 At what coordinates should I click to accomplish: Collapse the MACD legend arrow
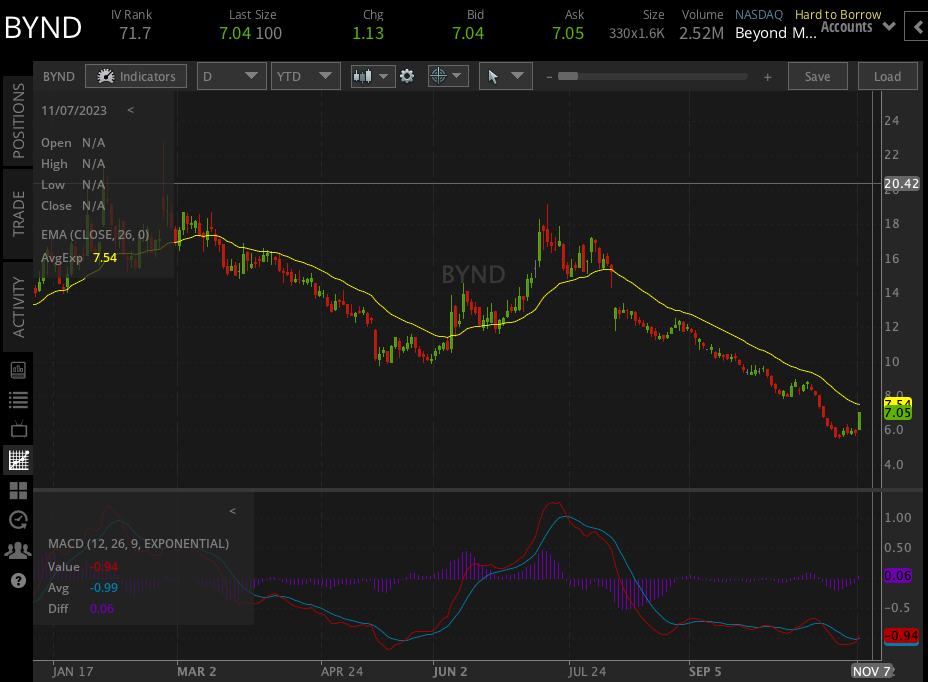[x=233, y=511]
